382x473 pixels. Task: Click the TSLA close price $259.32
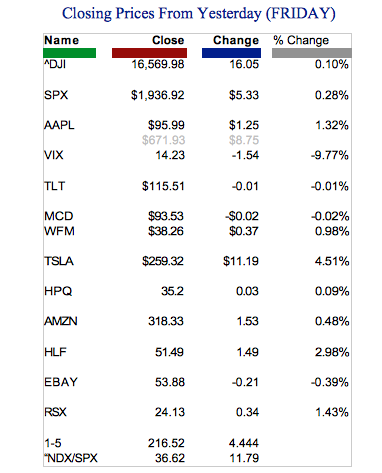(x=163, y=261)
